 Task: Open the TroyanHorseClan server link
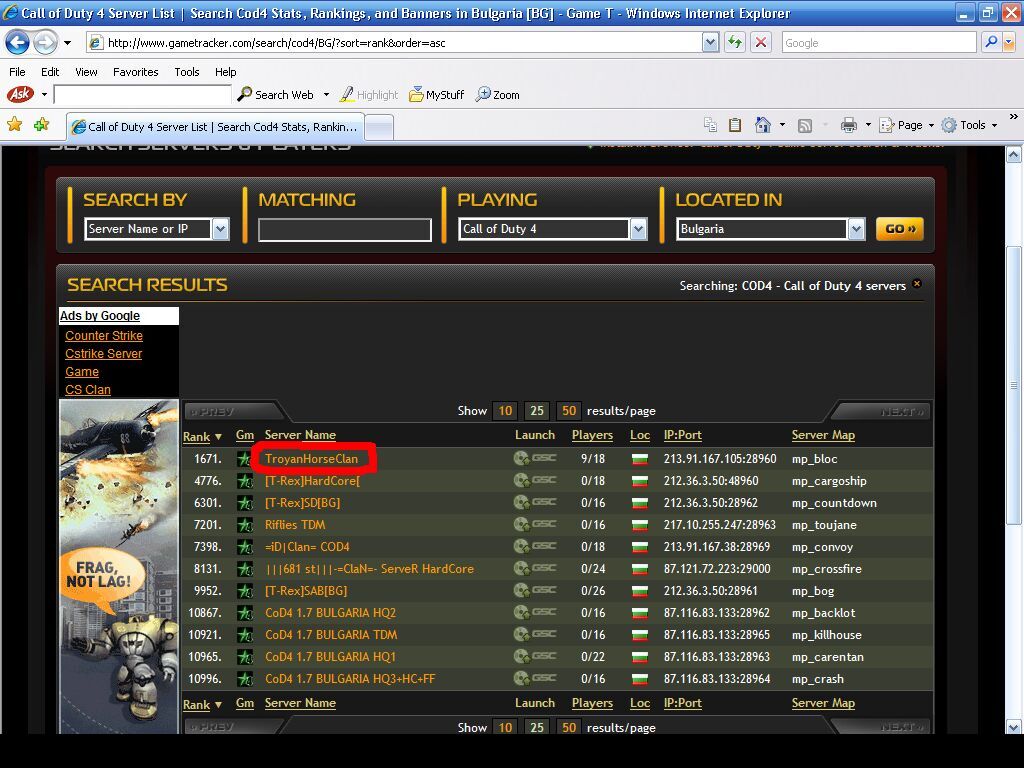point(312,459)
